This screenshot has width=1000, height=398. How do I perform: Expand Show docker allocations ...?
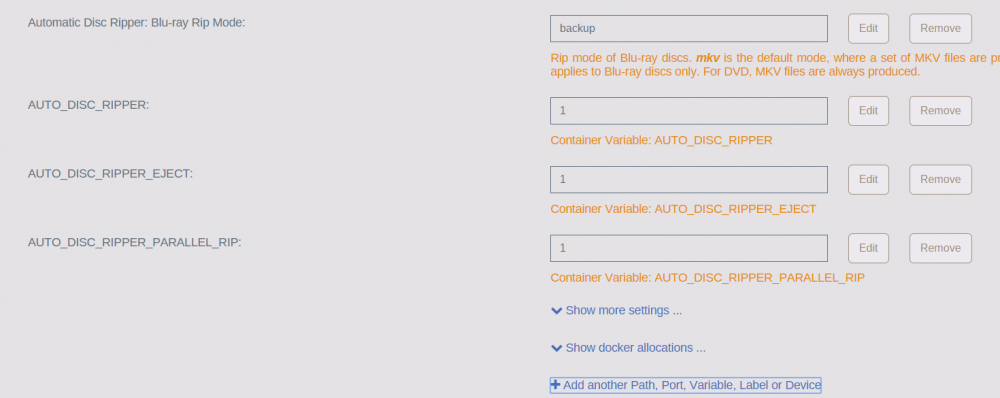point(628,348)
